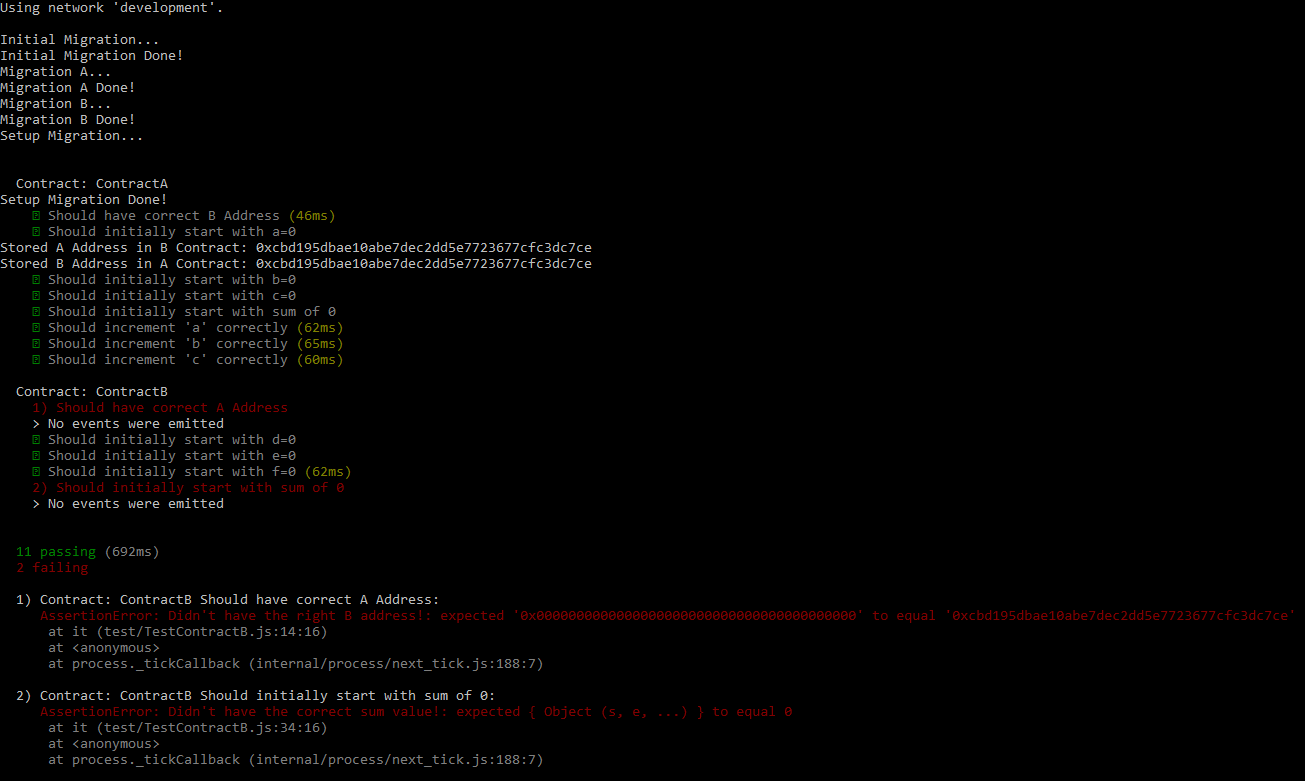
Task: Select 'Should initially start with b=0' line
Action: [x=164, y=280]
